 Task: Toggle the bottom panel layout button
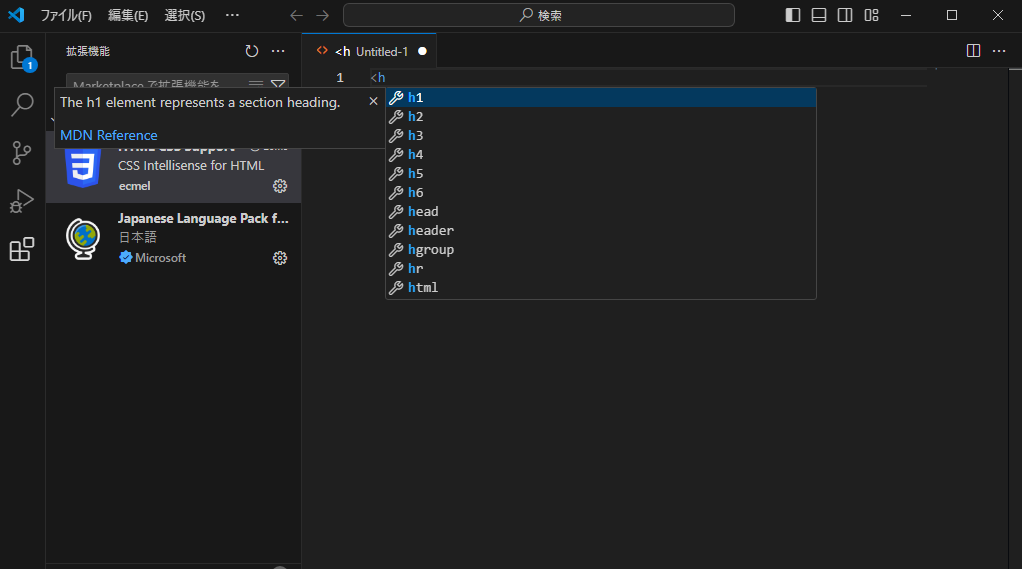pyautogui.click(x=819, y=15)
